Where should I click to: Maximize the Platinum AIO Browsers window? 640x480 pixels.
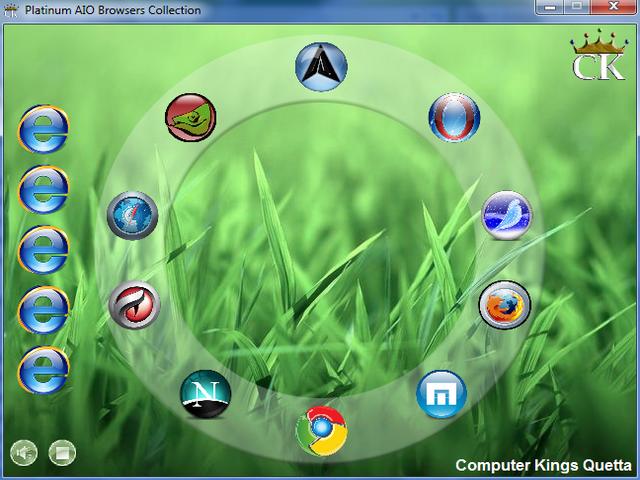point(577,7)
